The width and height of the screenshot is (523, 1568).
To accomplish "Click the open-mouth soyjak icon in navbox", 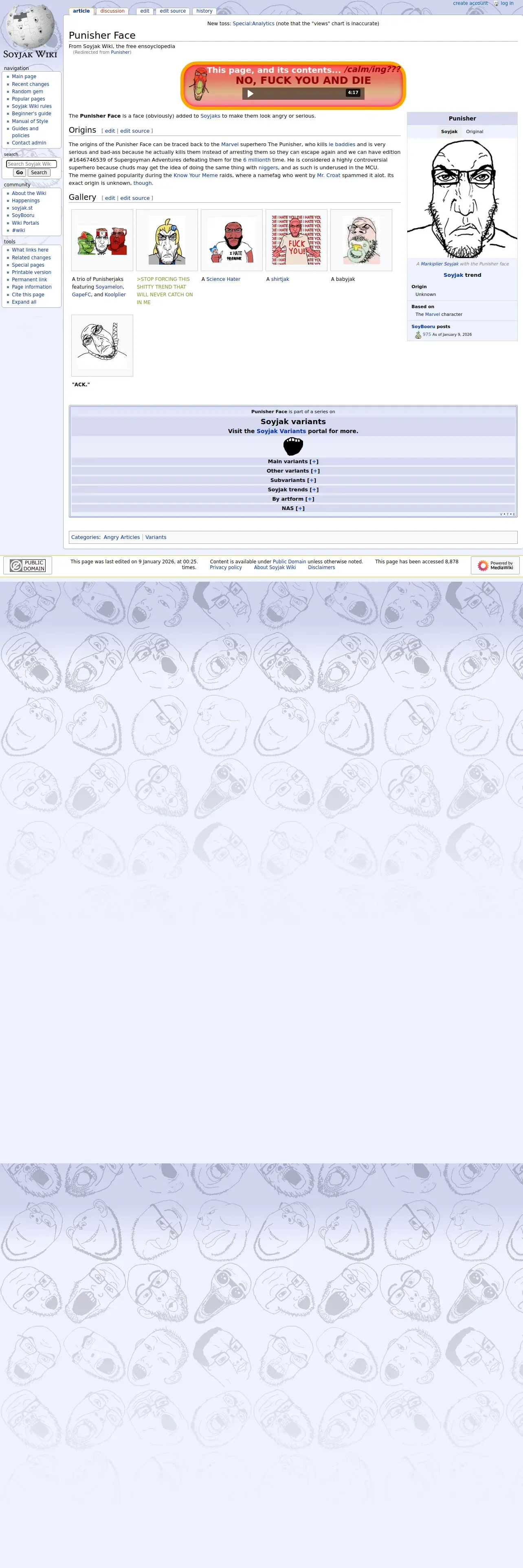I will pos(293,446).
